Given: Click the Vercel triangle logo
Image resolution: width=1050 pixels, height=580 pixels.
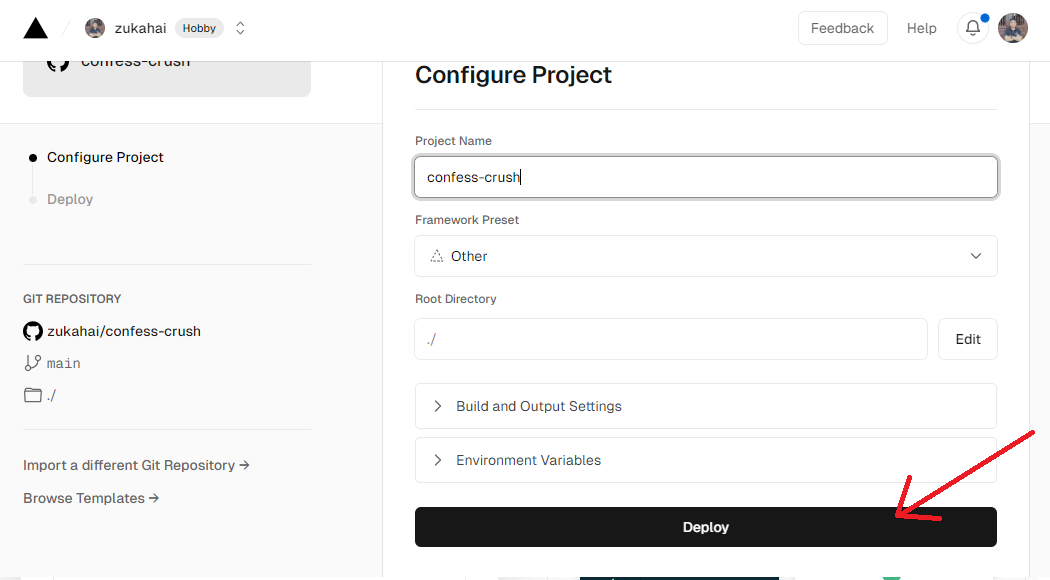Looking at the screenshot, I should pyautogui.click(x=35, y=28).
